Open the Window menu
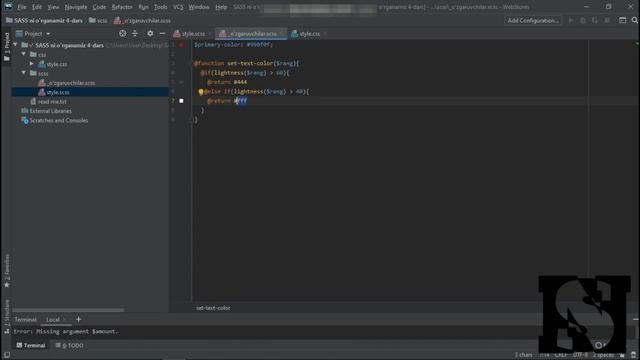Screen dimensions: 640x360 coord(199,7)
